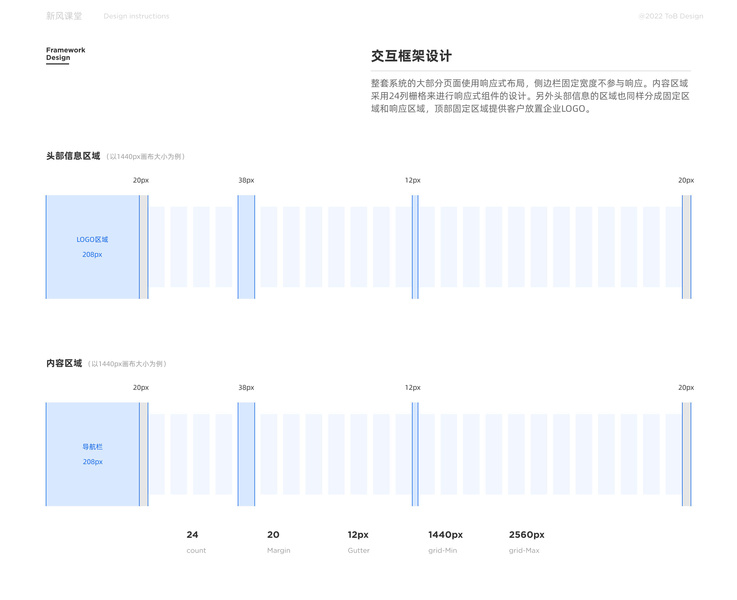Select the 交互框架设计 title
This screenshot has width=737, height=600.
411,56
